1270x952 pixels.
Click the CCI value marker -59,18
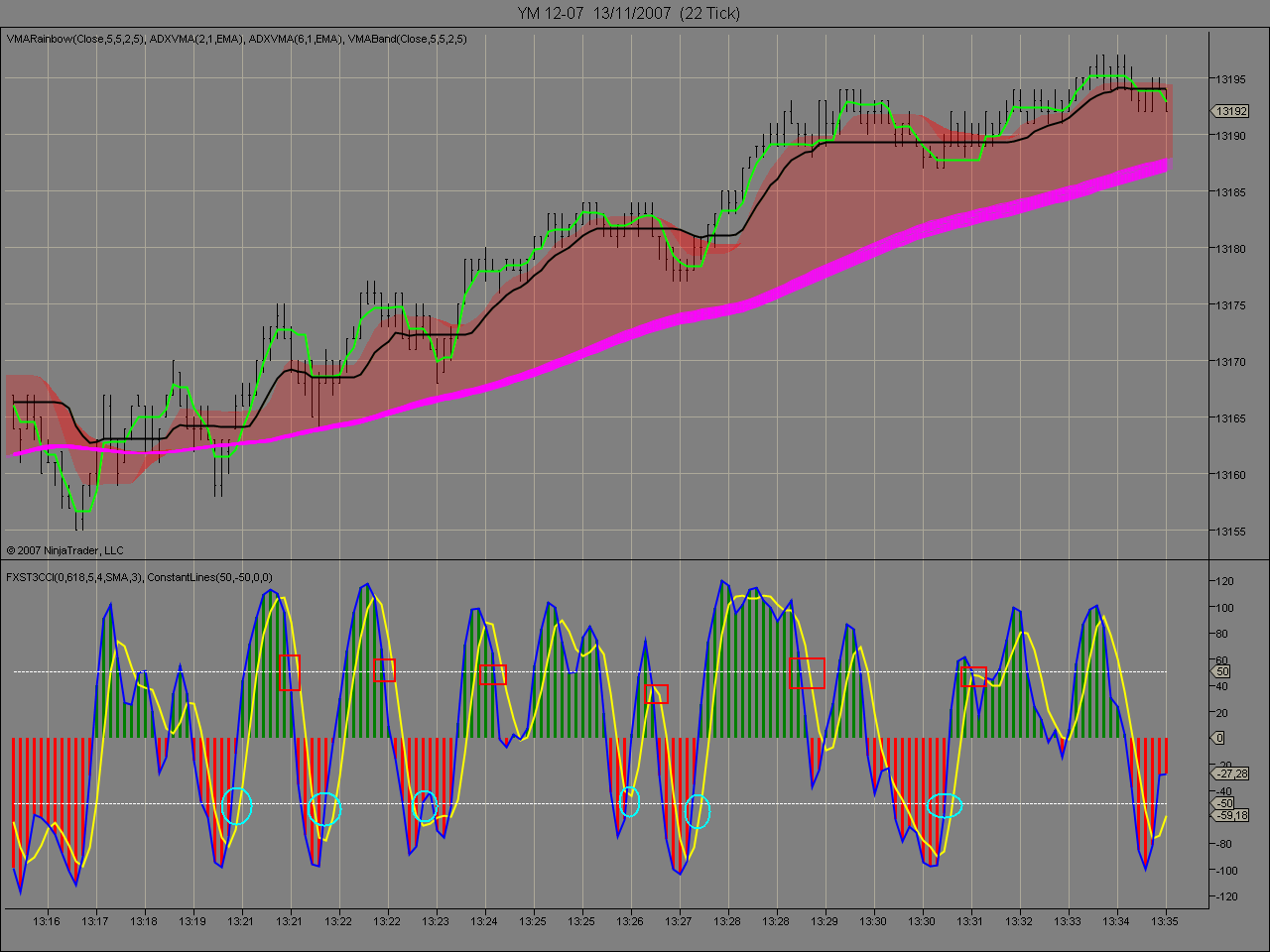pyautogui.click(x=1230, y=815)
